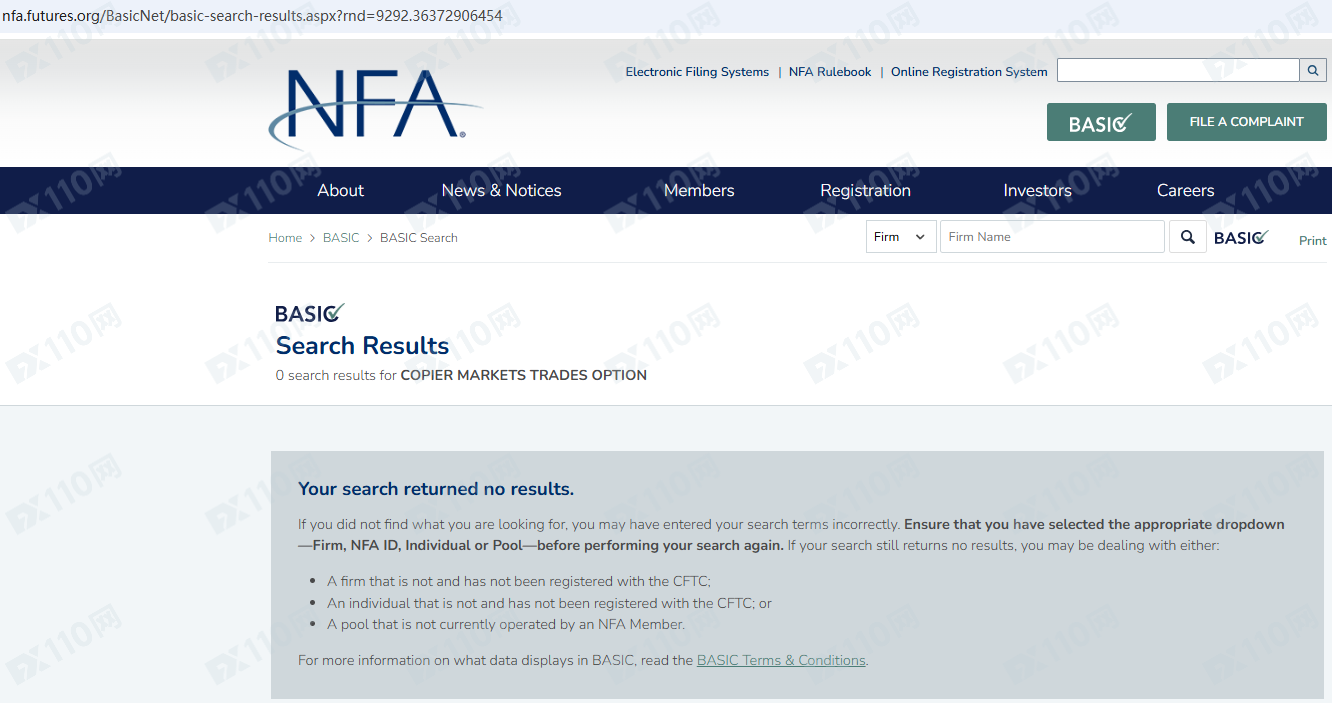Open the Members menu

tap(699, 190)
